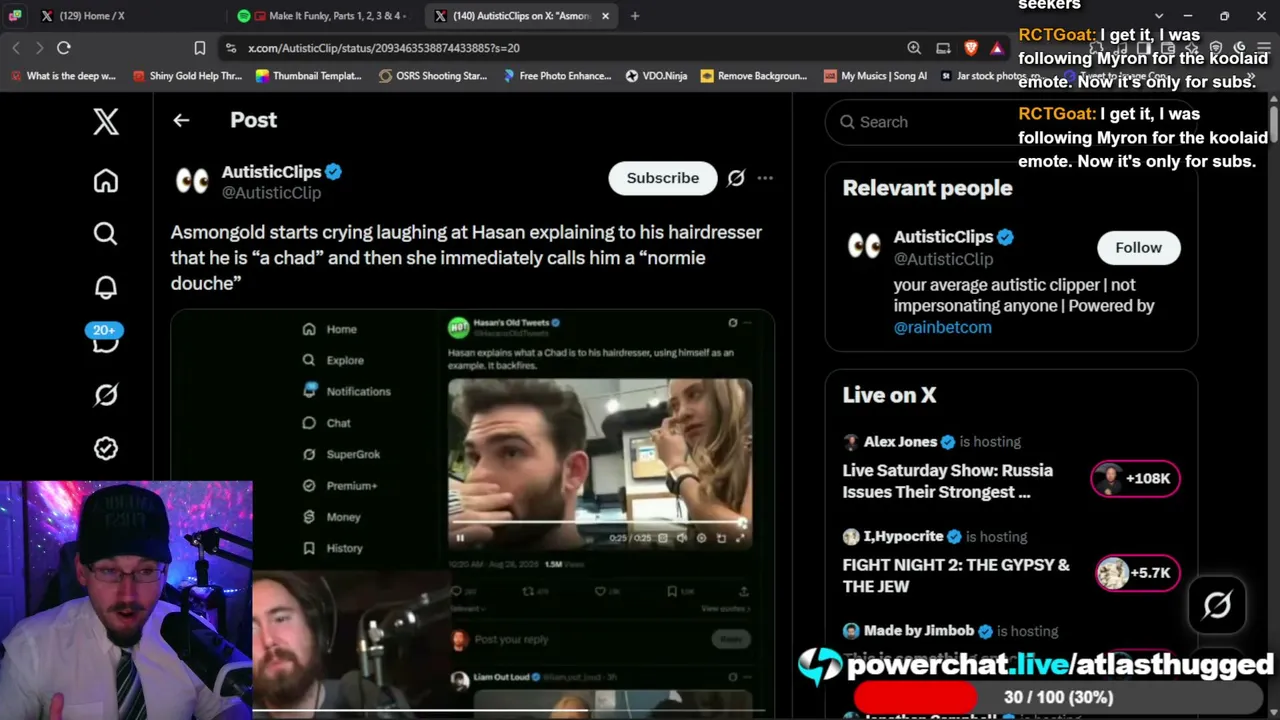Open Grok icon beside Subscribe button
Image resolution: width=1280 pixels, height=720 pixels.
tap(736, 178)
